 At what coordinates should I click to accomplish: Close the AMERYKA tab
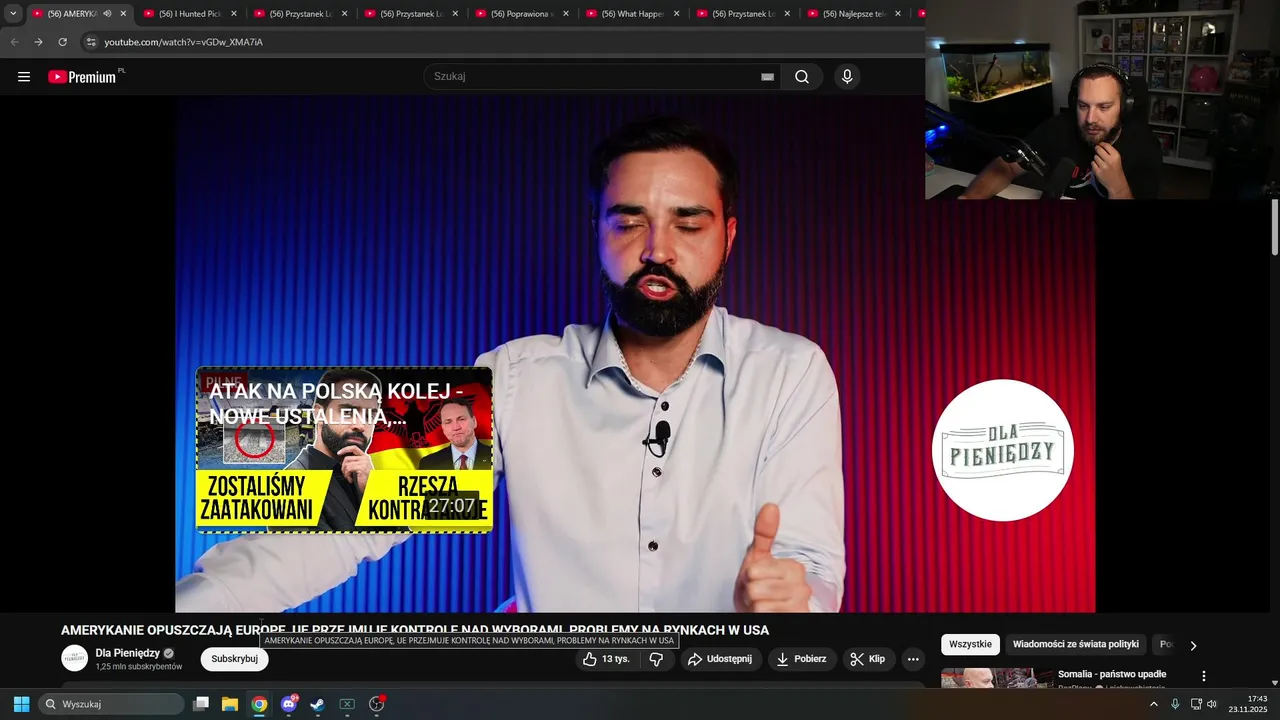point(123,14)
